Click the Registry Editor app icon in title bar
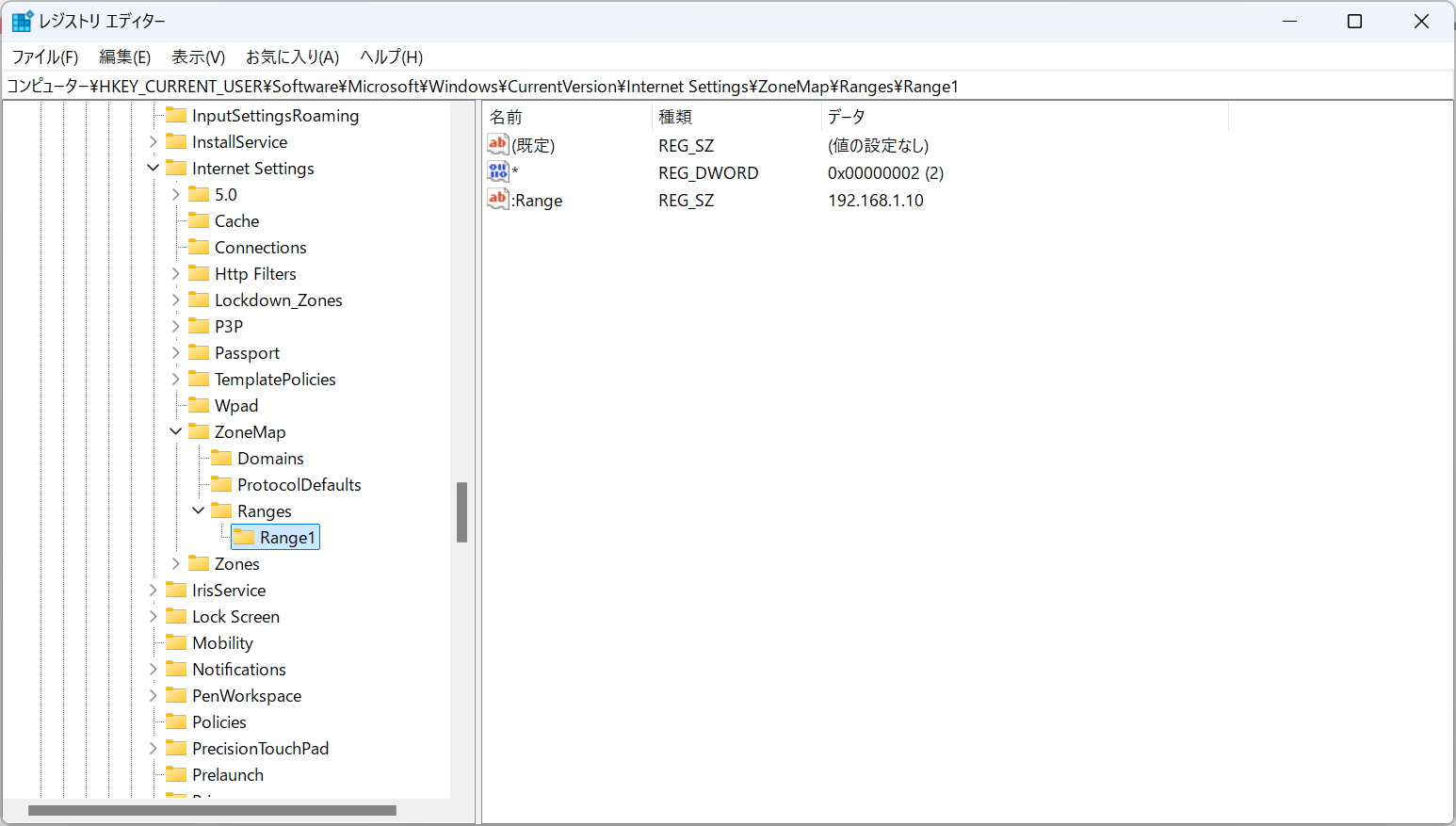 [x=22, y=21]
